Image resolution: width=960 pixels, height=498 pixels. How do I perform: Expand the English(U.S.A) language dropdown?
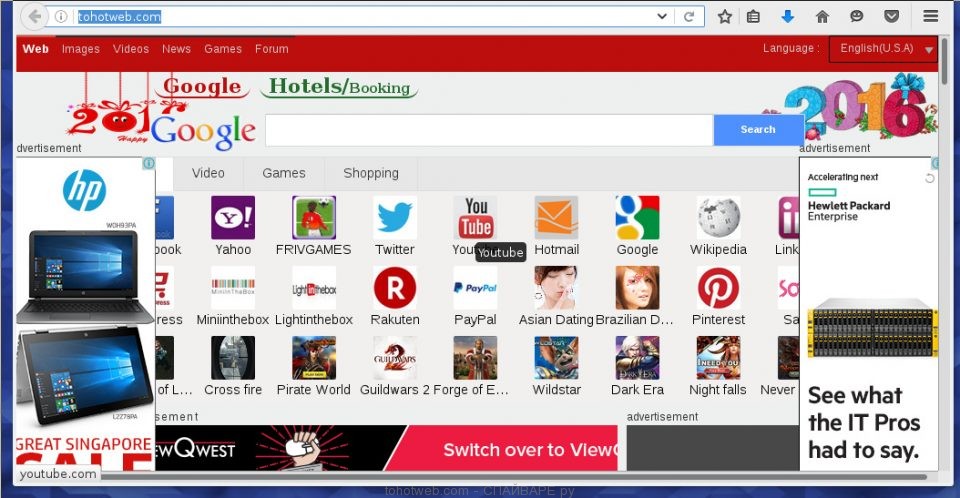883,49
